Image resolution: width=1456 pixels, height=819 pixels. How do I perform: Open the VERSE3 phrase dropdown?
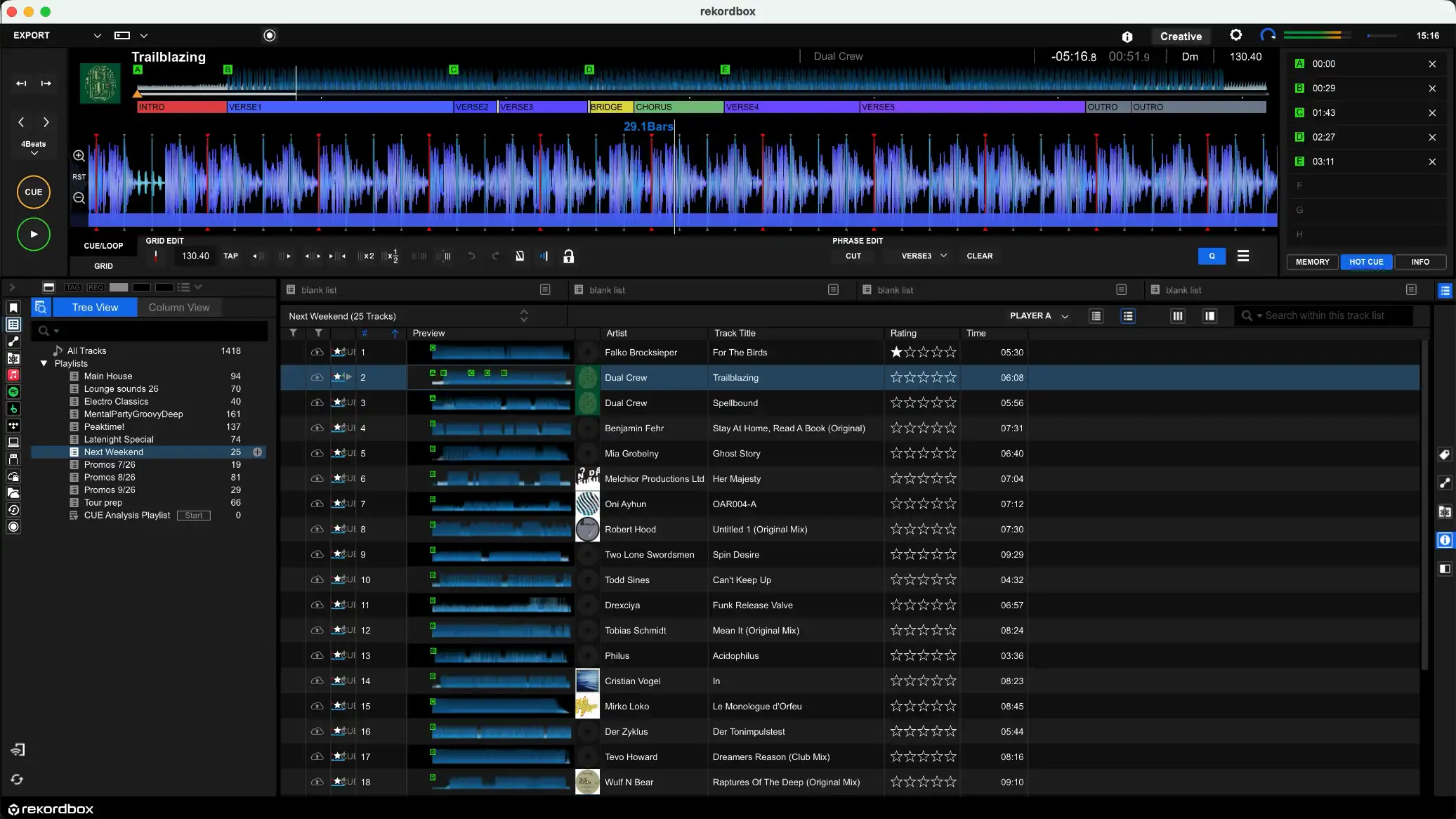(x=924, y=256)
